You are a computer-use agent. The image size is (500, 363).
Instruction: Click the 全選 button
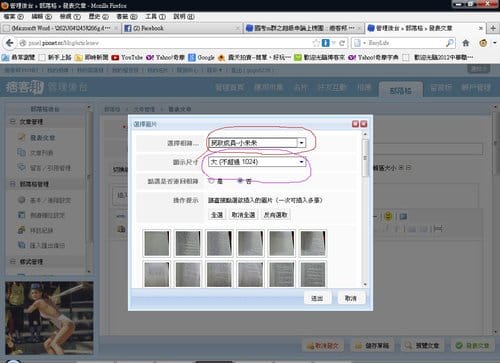point(217,215)
